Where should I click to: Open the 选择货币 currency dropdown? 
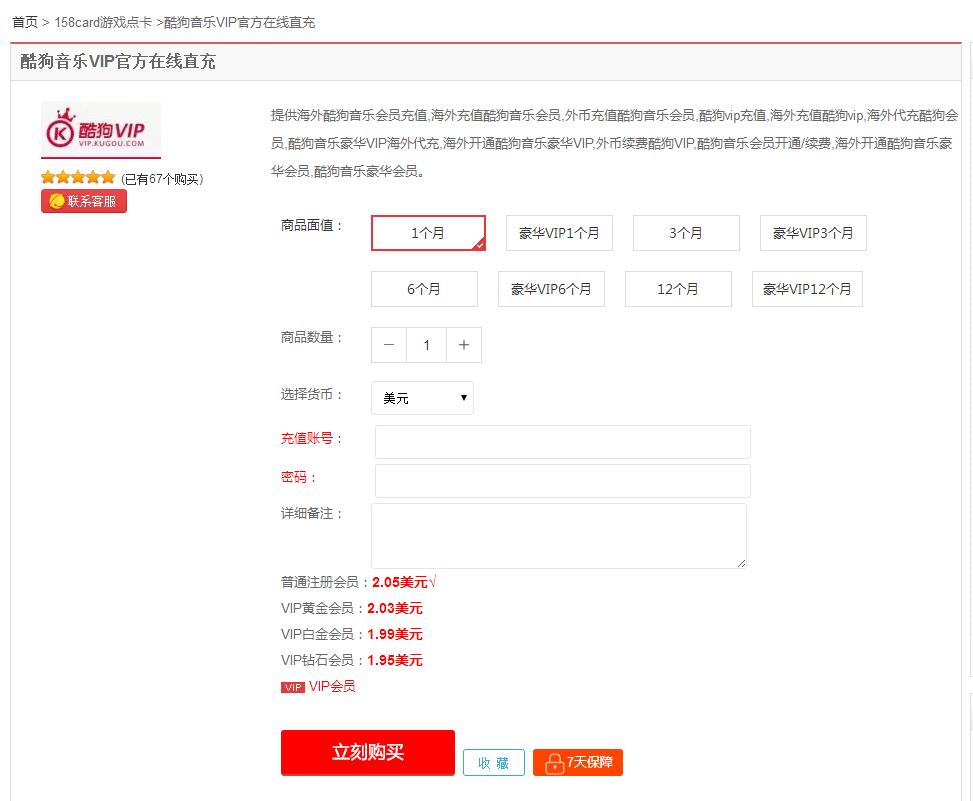[x=423, y=398]
